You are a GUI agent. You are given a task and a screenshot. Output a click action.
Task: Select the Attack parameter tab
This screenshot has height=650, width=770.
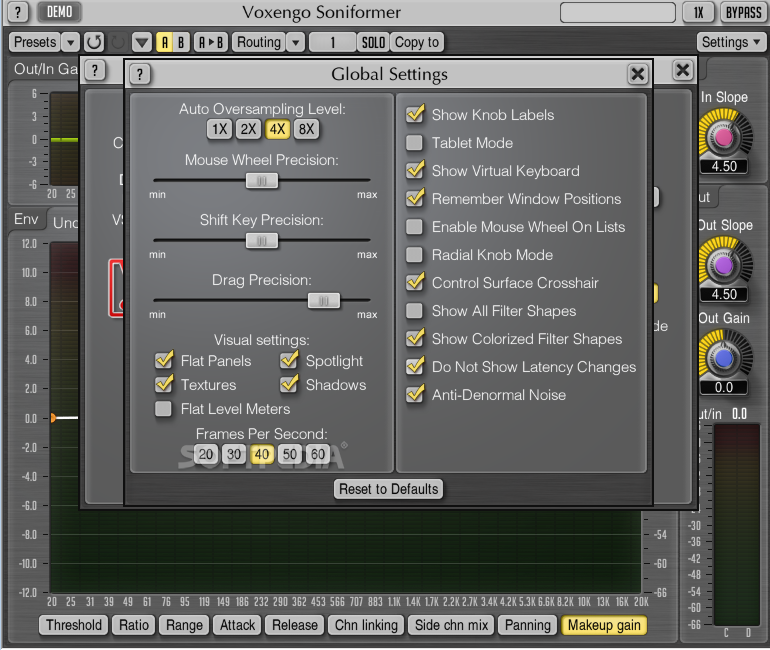coord(237,625)
